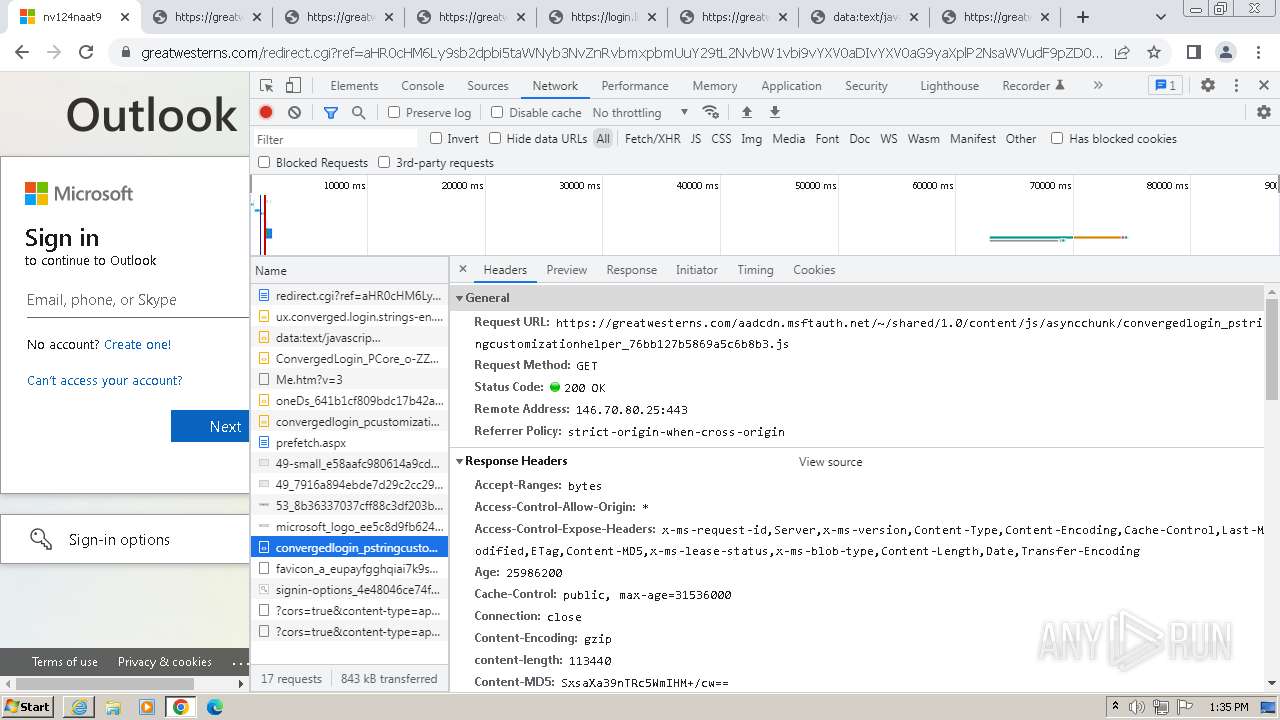Filter requests by Img type
Viewport: 1280px width, 720px height.
tap(751, 139)
